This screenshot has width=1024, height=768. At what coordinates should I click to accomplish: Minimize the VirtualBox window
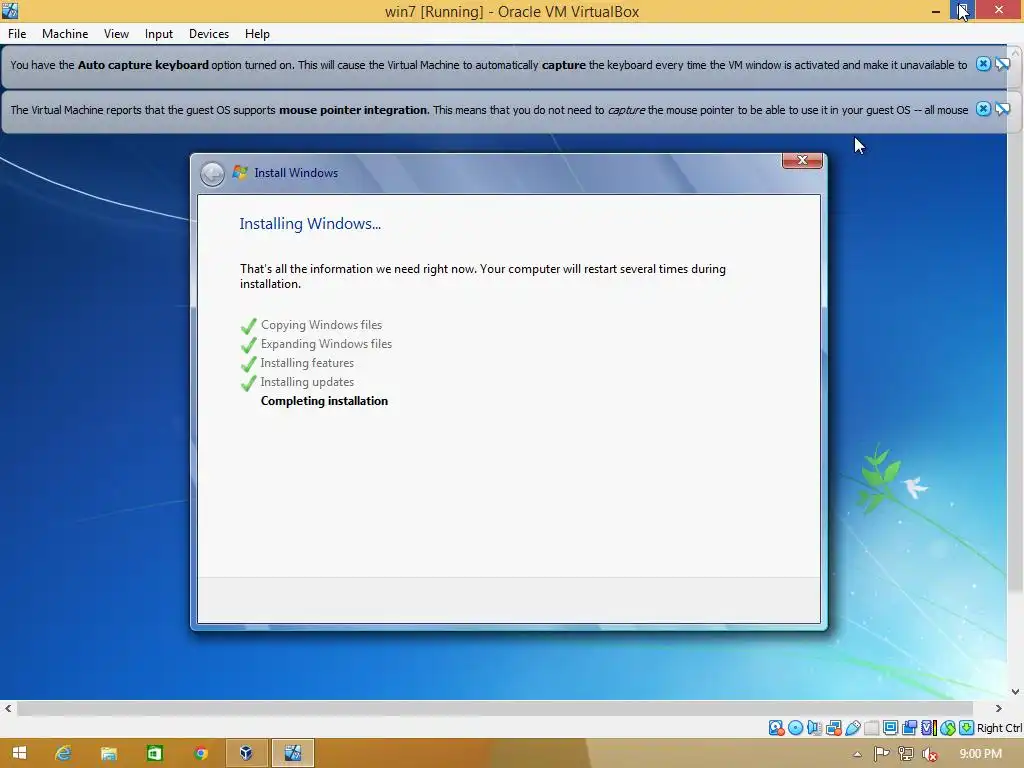coord(936,10)
